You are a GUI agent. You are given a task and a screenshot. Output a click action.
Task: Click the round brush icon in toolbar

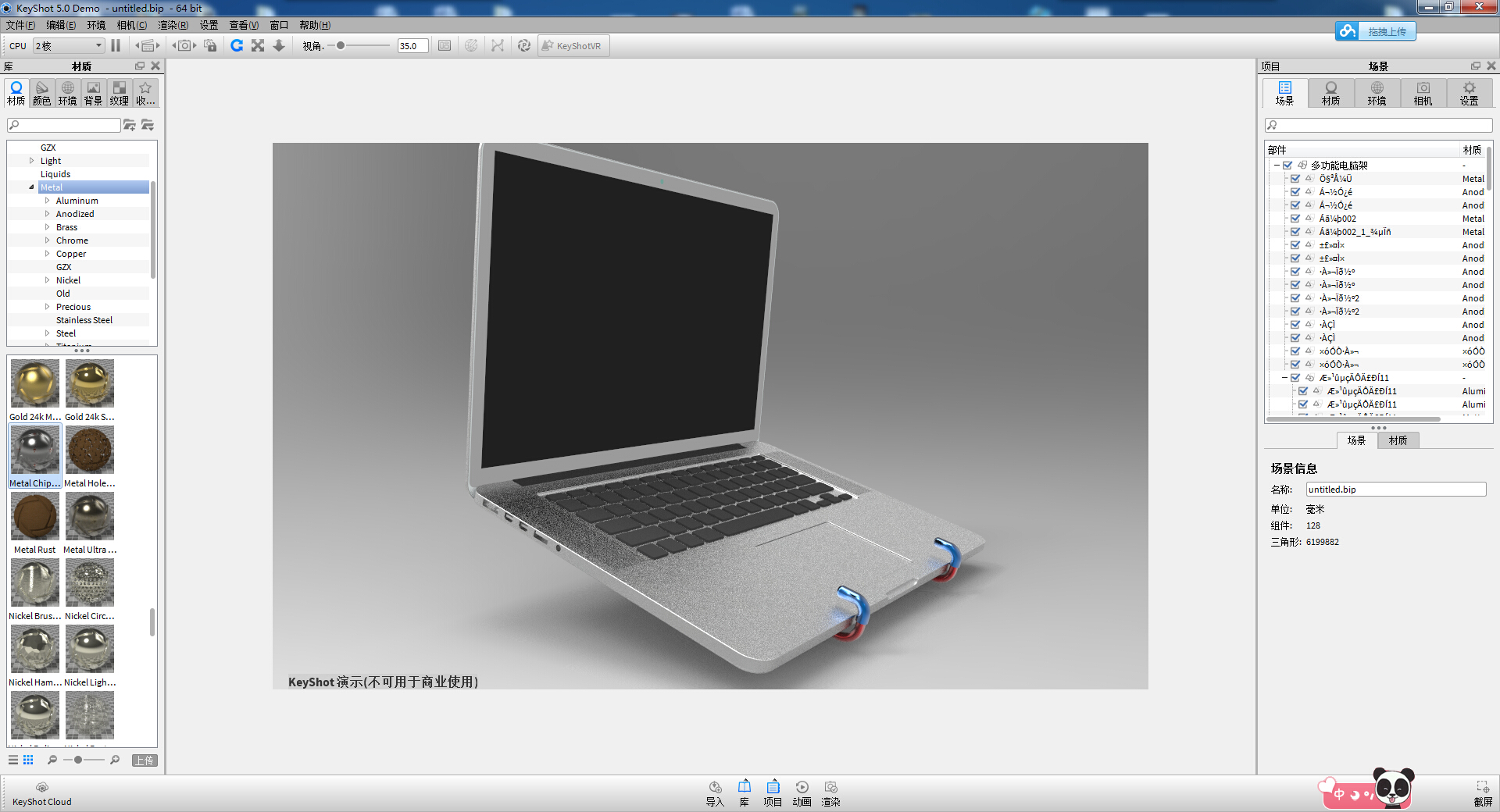[x=471, y=46]
